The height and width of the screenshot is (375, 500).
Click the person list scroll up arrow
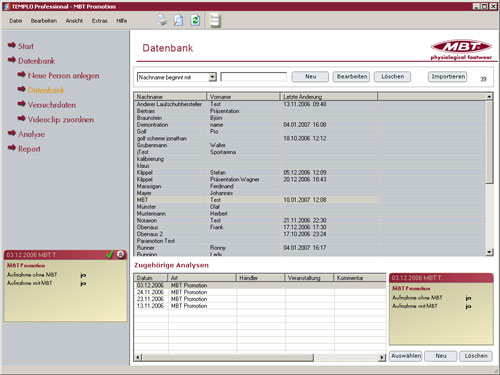(x=489, y=97)
